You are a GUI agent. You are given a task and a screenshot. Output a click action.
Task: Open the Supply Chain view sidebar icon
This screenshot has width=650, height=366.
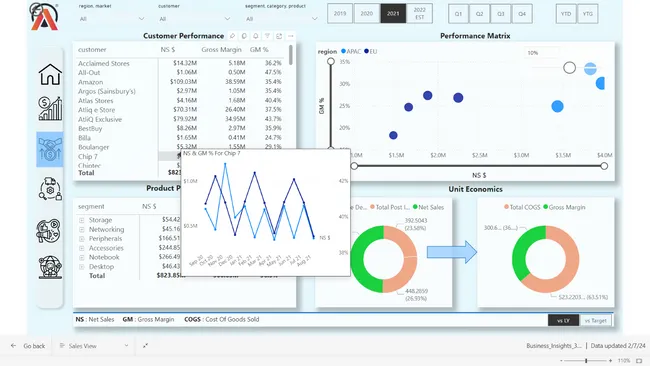50,189
